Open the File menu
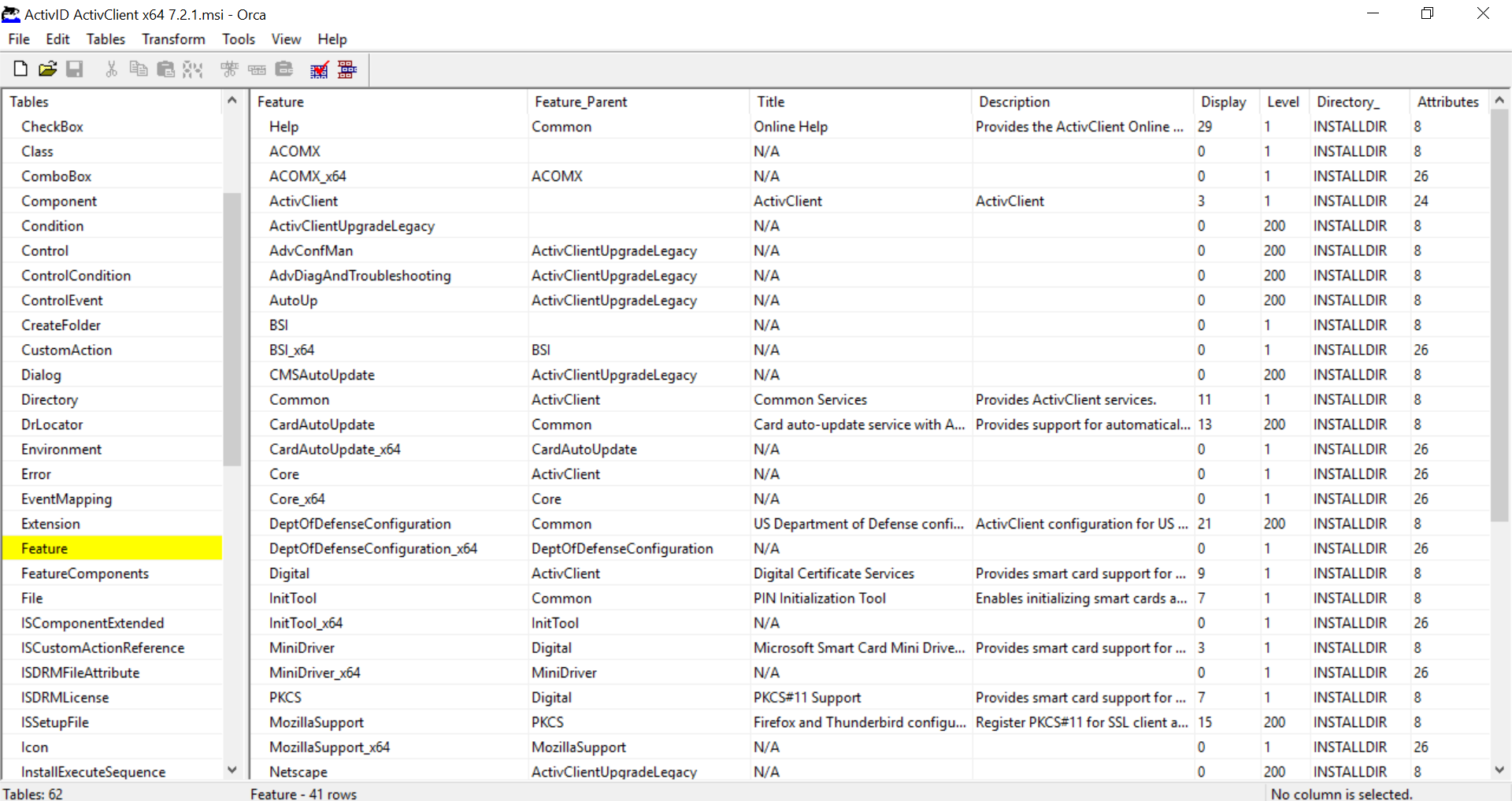This screenshot has width=1512, height=801. pyautogui.click(x=18, y=39)
